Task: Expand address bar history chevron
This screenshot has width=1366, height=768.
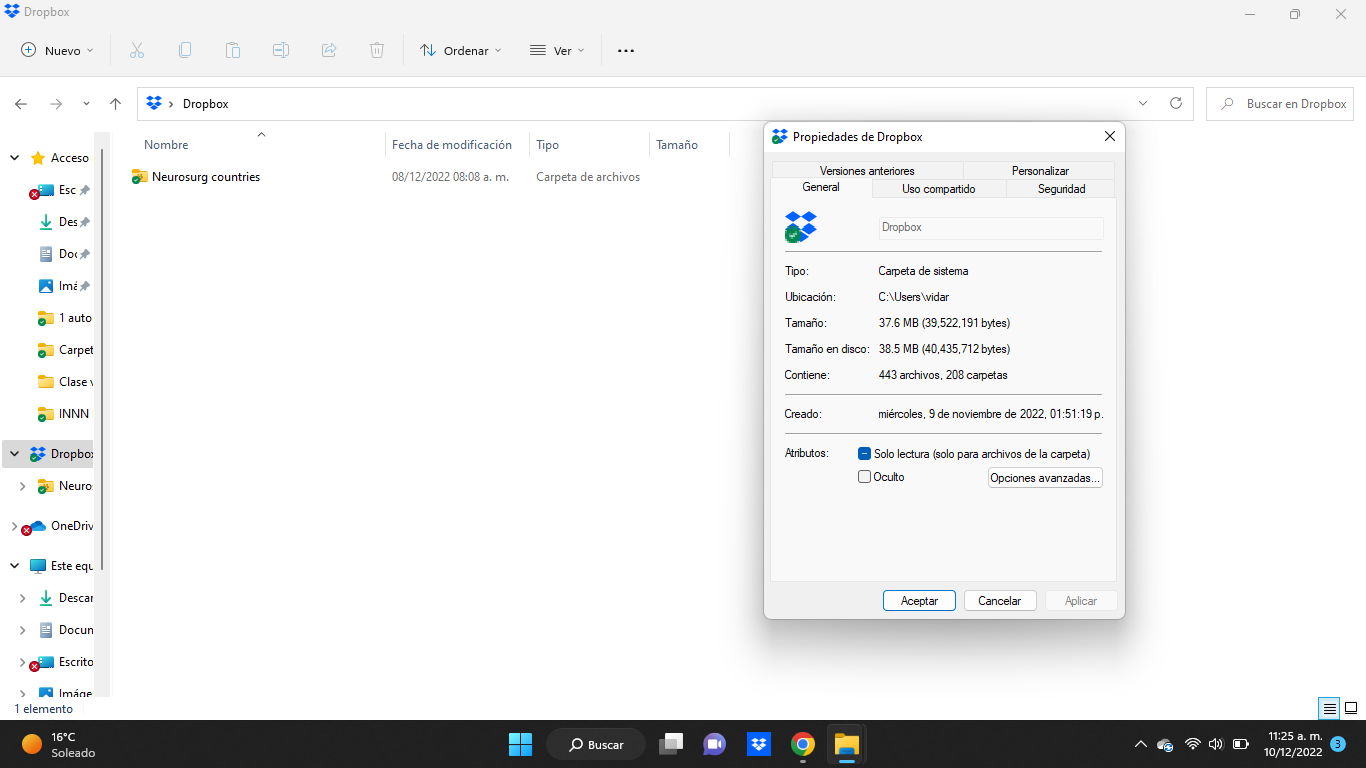Action: pyautogui.click(x=1144, y=103)
